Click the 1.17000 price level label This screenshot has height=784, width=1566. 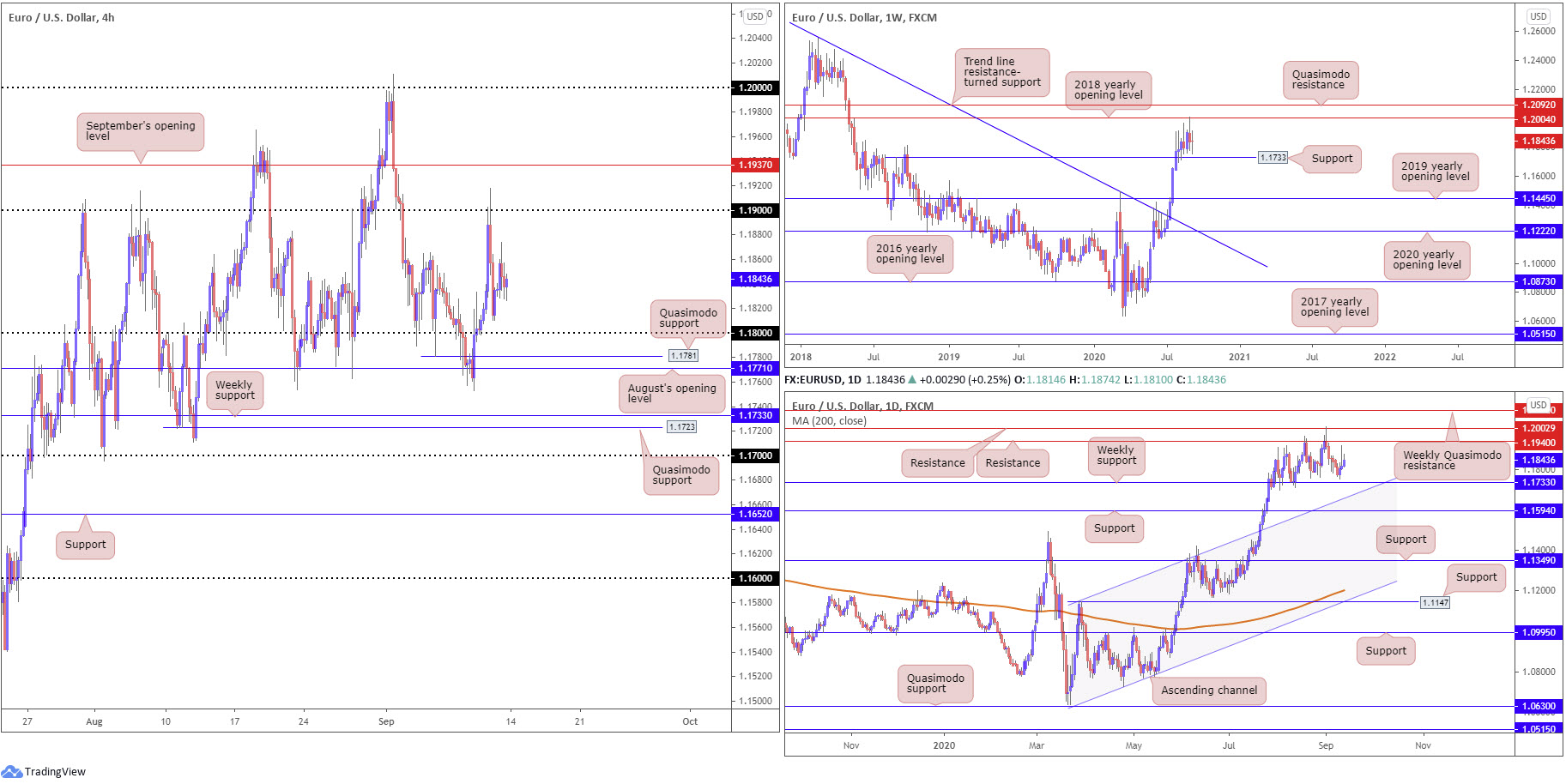coord(755,455)
